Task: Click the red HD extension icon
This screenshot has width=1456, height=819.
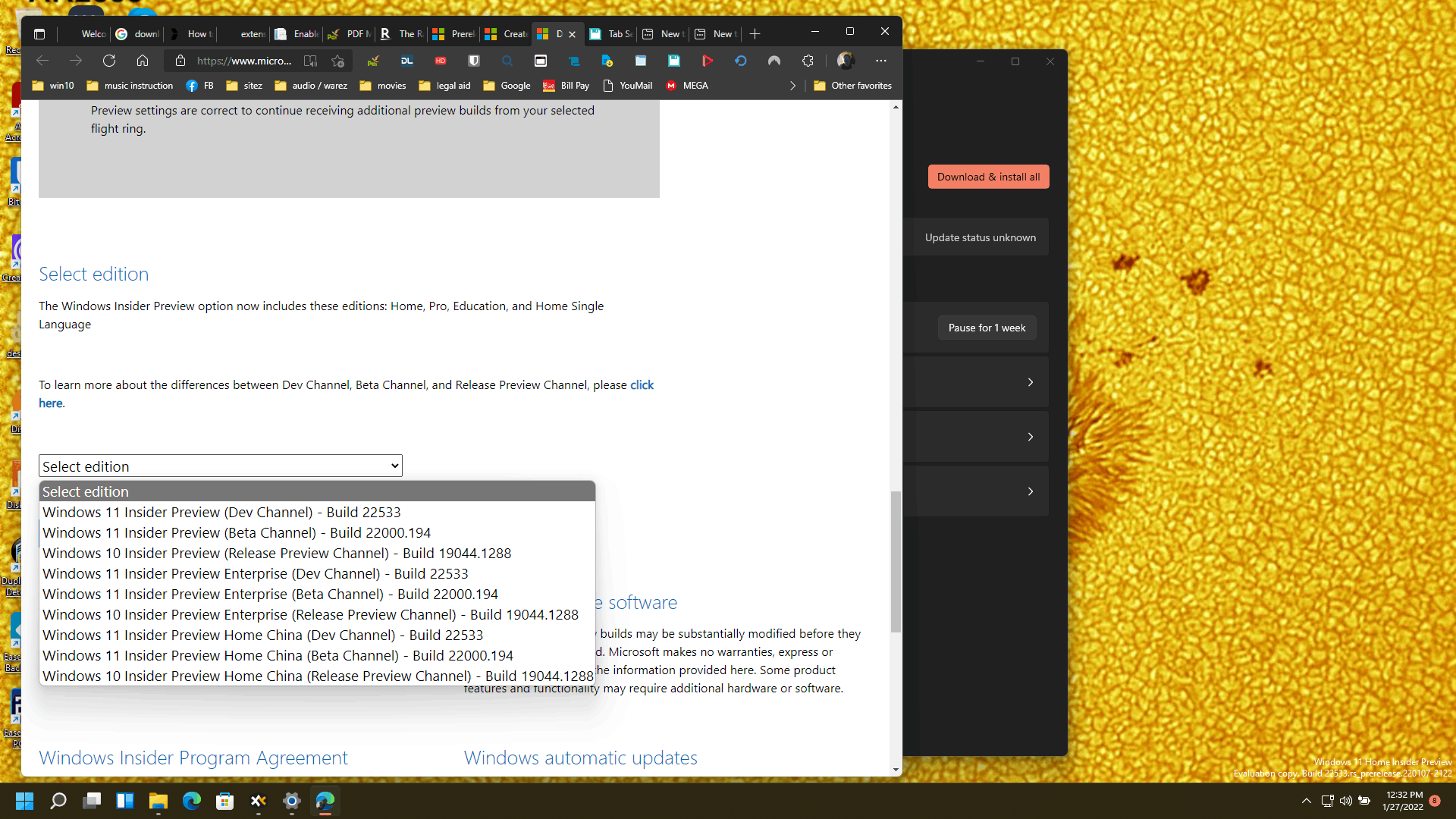Action: click(441, 61)
